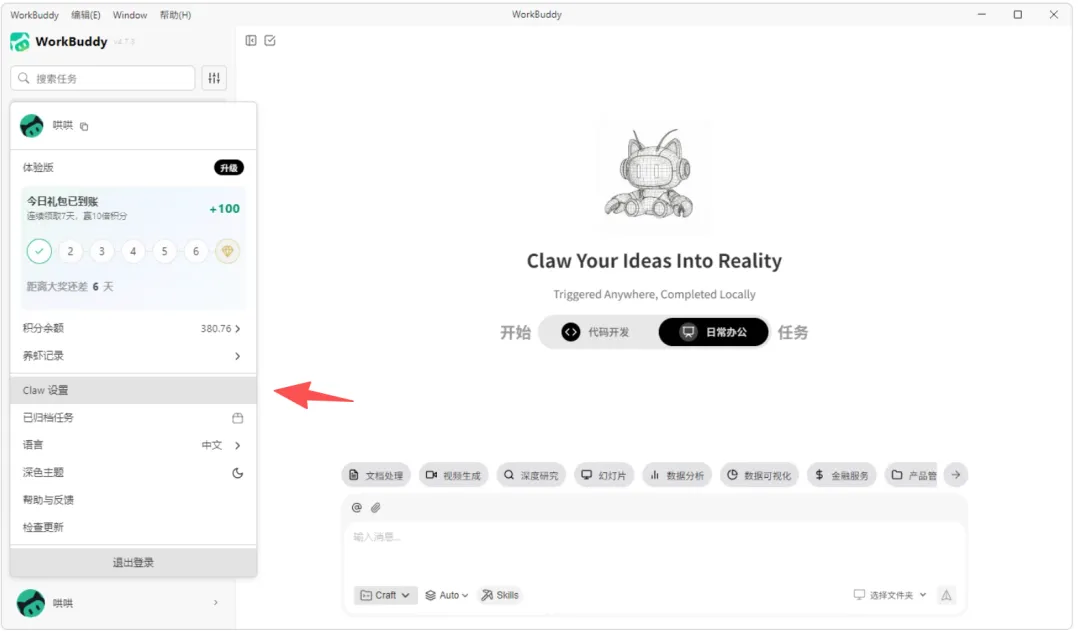The width and height of the screenshot is (1080, 632).
Task: Click the 升级 upgrade badge
Action: pos(229,168)
